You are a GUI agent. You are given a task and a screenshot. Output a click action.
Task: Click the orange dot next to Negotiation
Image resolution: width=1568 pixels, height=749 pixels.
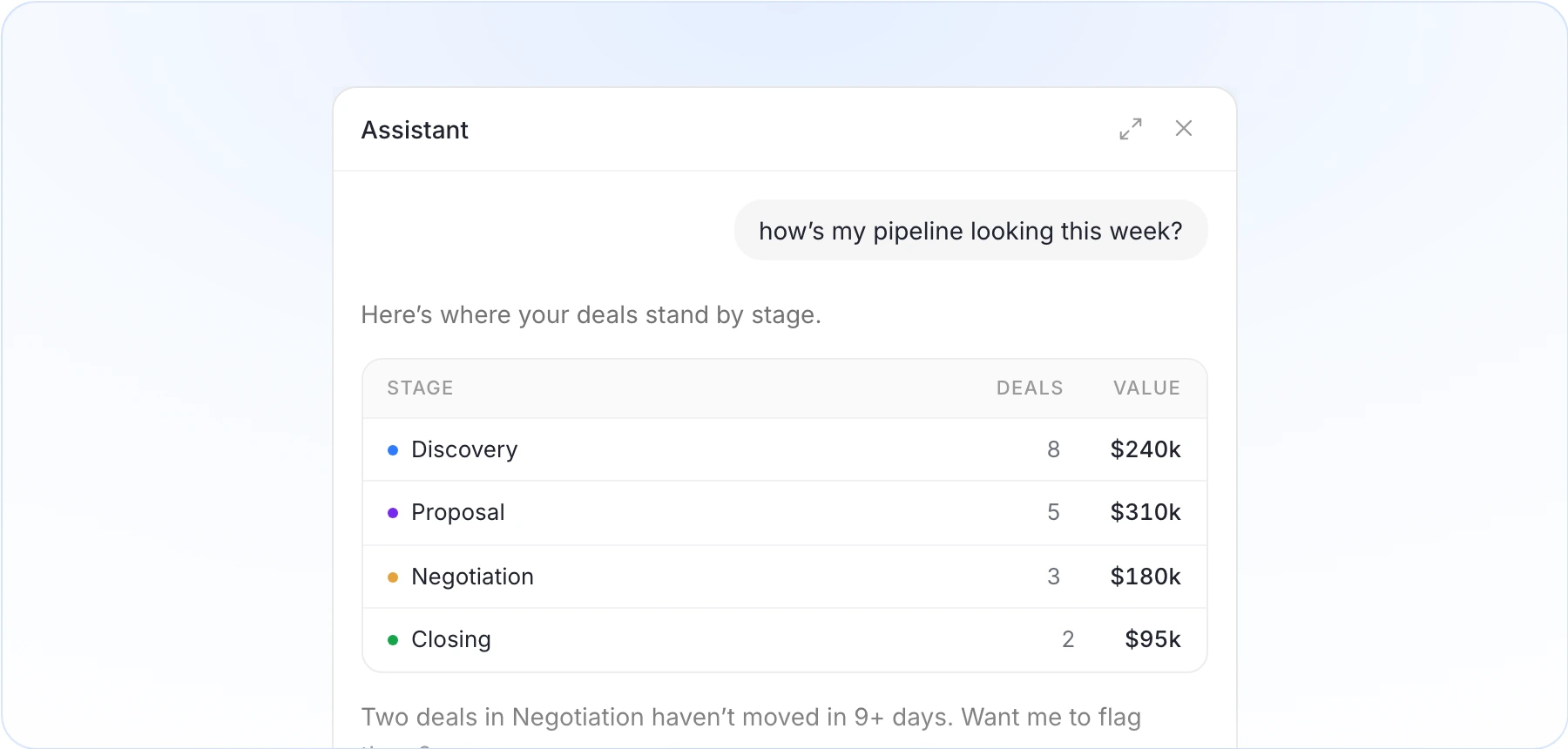[393, 577]
